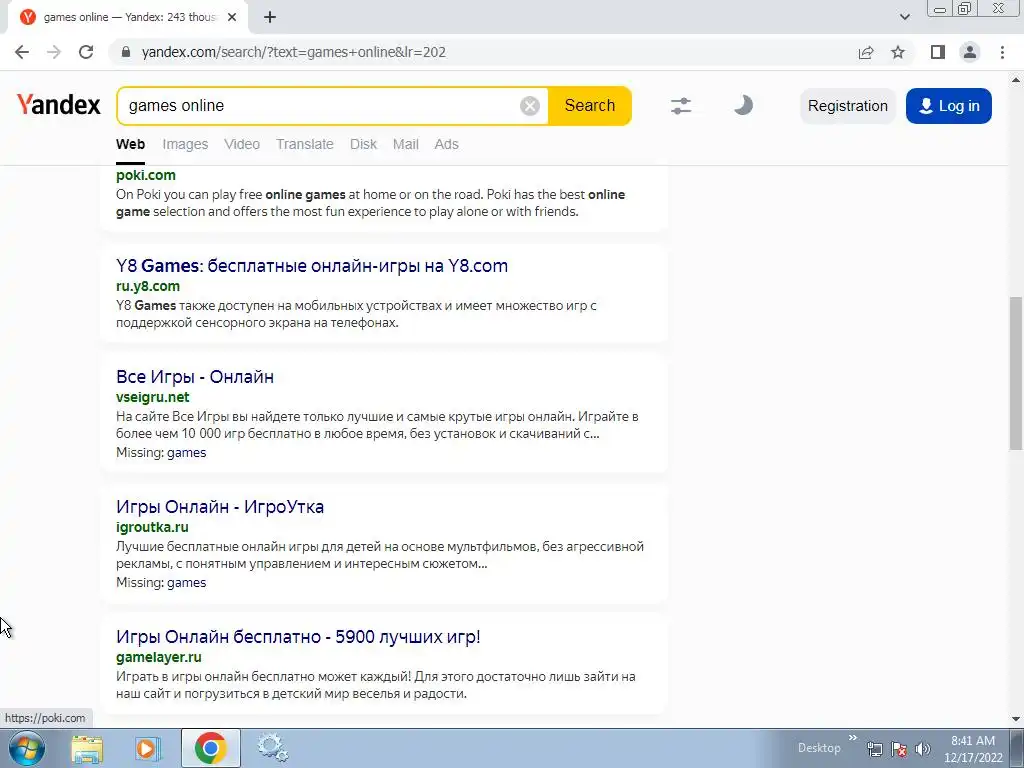Click the scrollbar down arrow
Screen dimensions: 1024x768
(x=1016, y=719)
